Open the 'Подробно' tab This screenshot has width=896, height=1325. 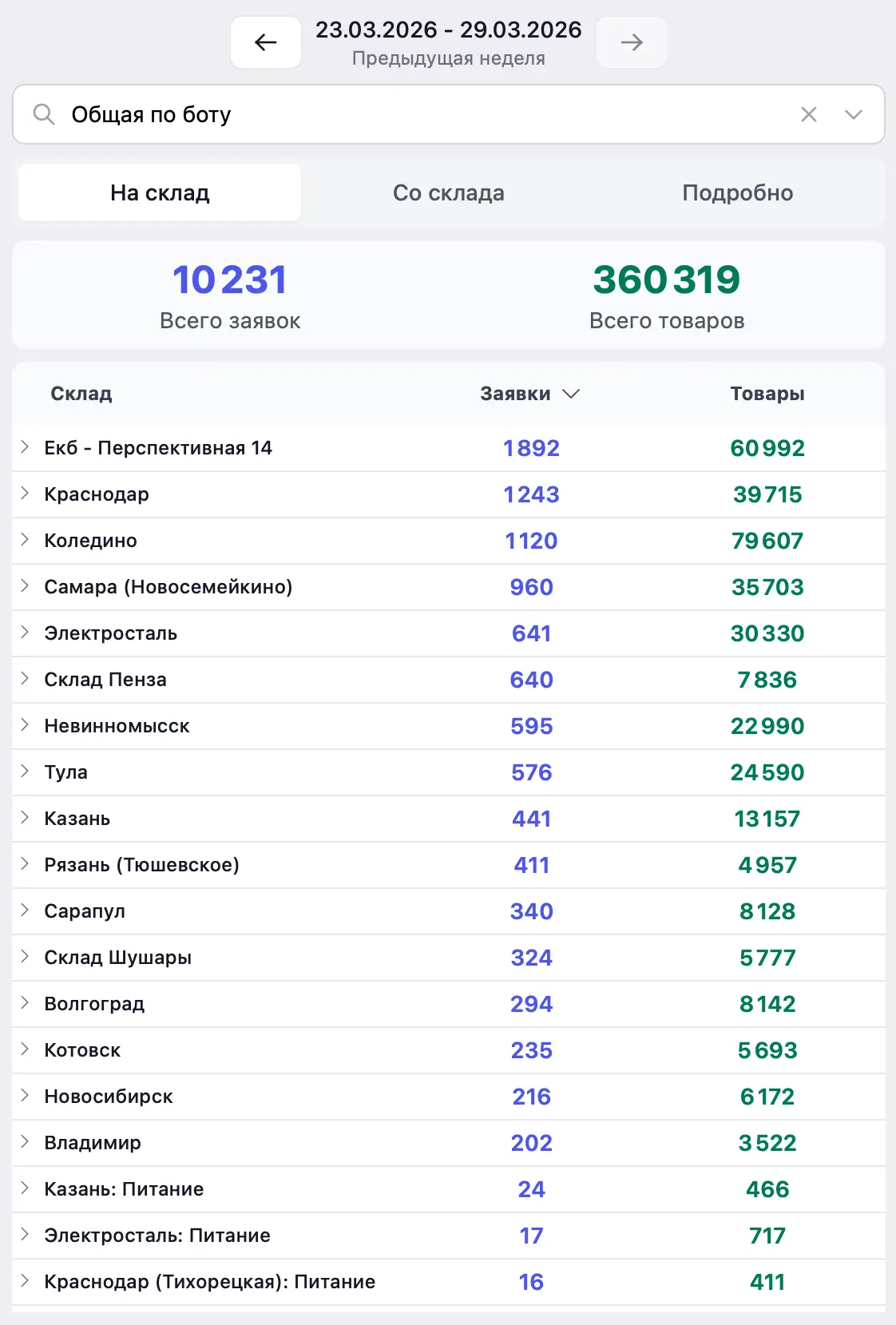pyautogui.click(x=737, y=192)
